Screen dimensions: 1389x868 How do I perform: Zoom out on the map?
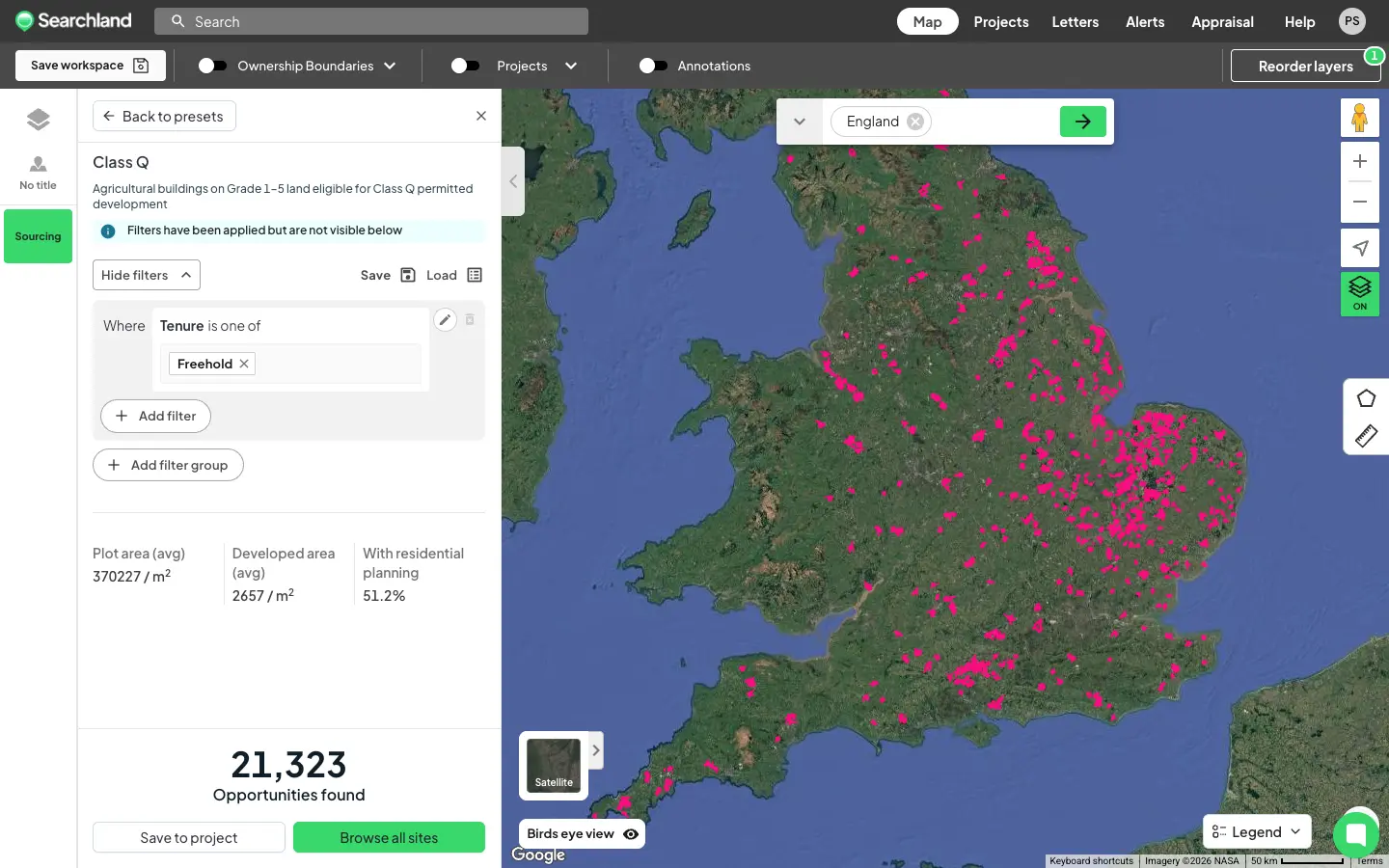click(x=1360, y=202)
